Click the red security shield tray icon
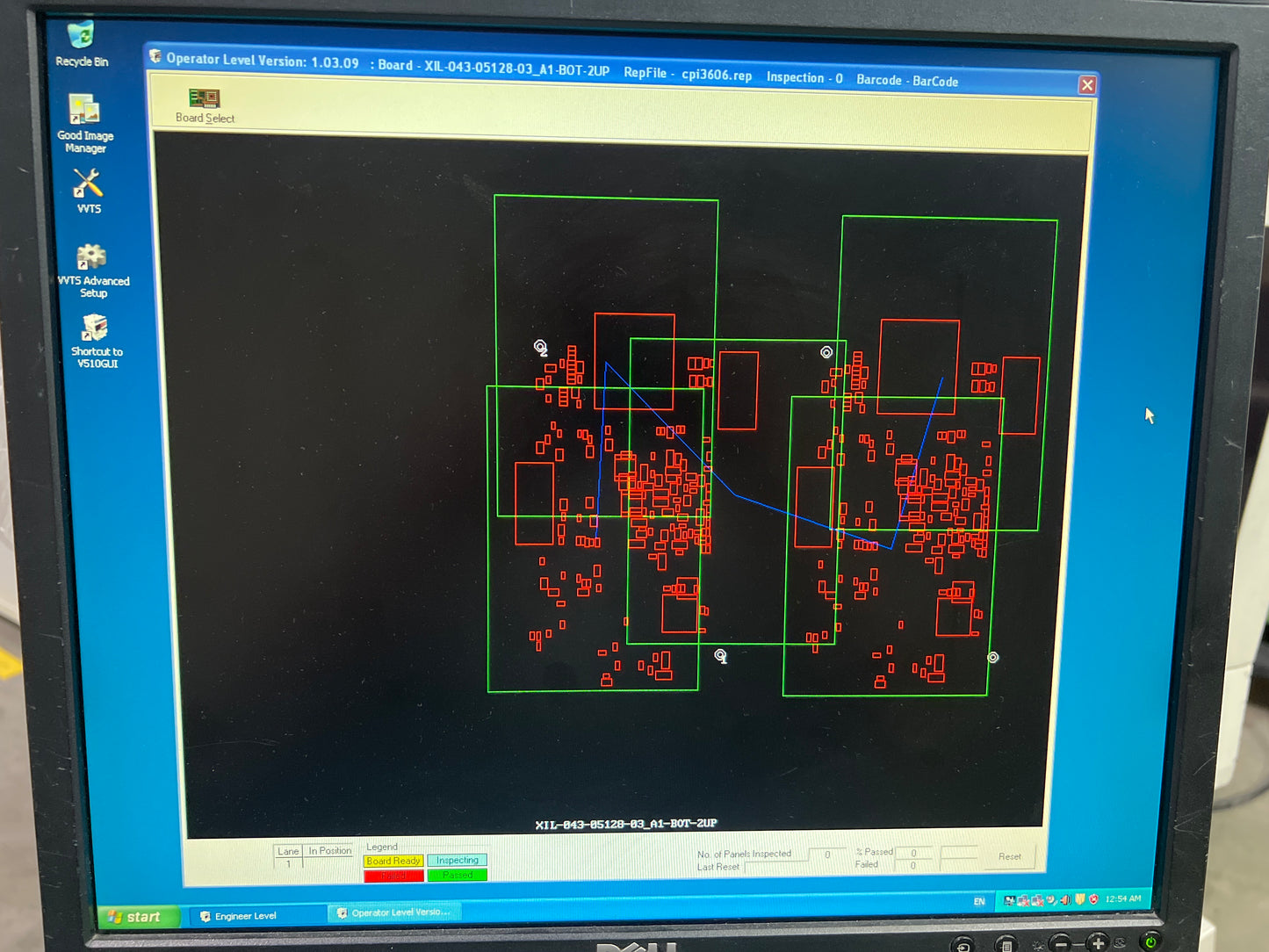Image resolution: width=1269 pixels, height=952 pixels. pos(1093,899)
